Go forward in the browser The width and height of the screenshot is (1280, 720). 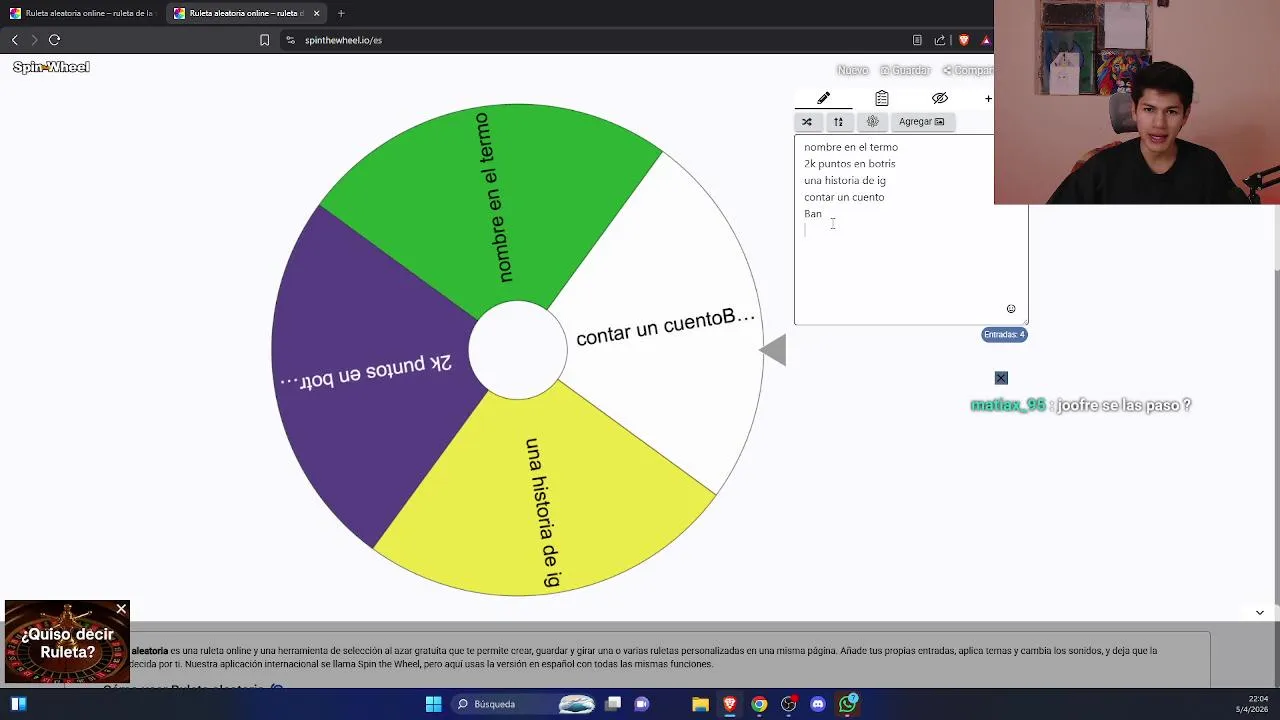pyautogui.click(x=34, y=40)
